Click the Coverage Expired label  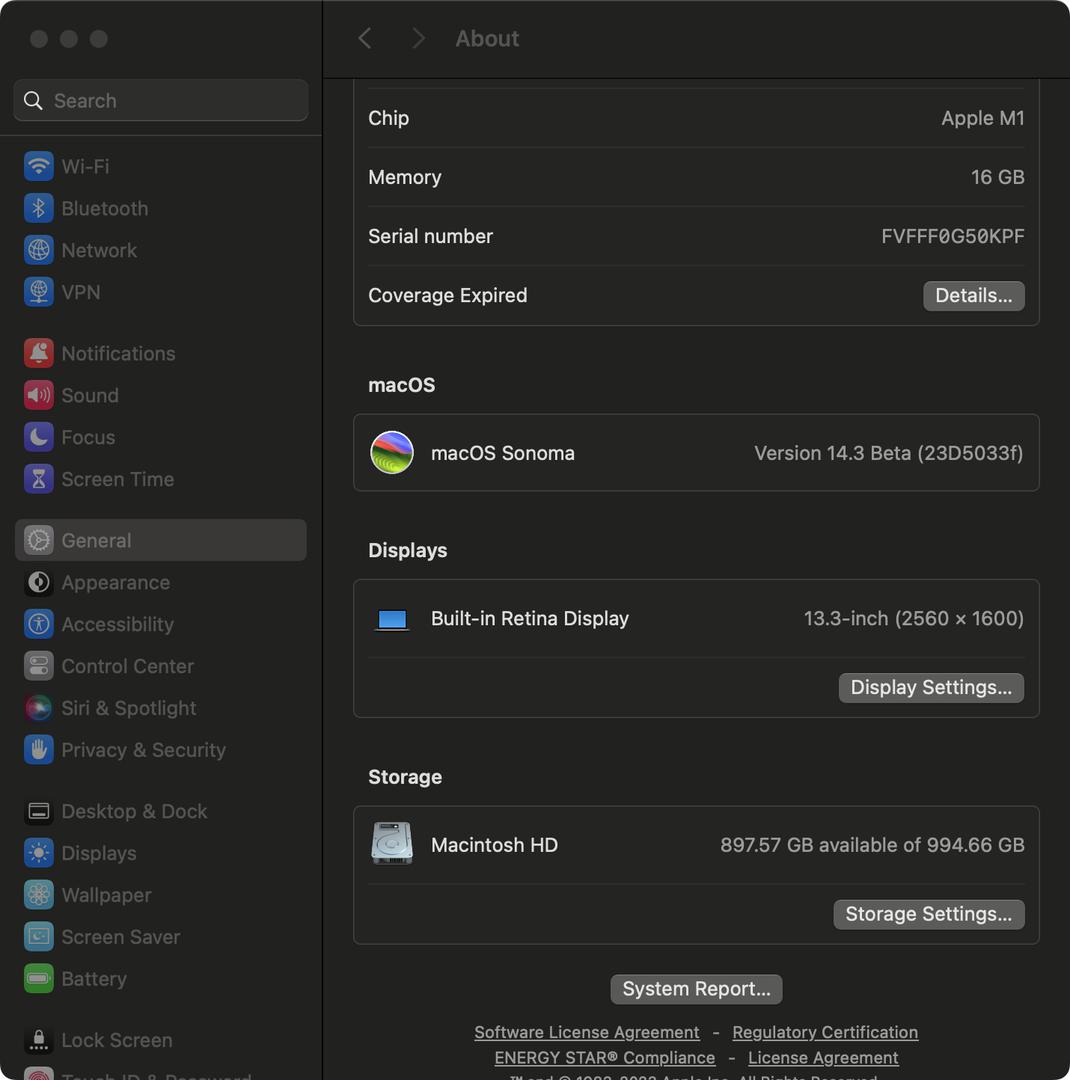[448, 295]
